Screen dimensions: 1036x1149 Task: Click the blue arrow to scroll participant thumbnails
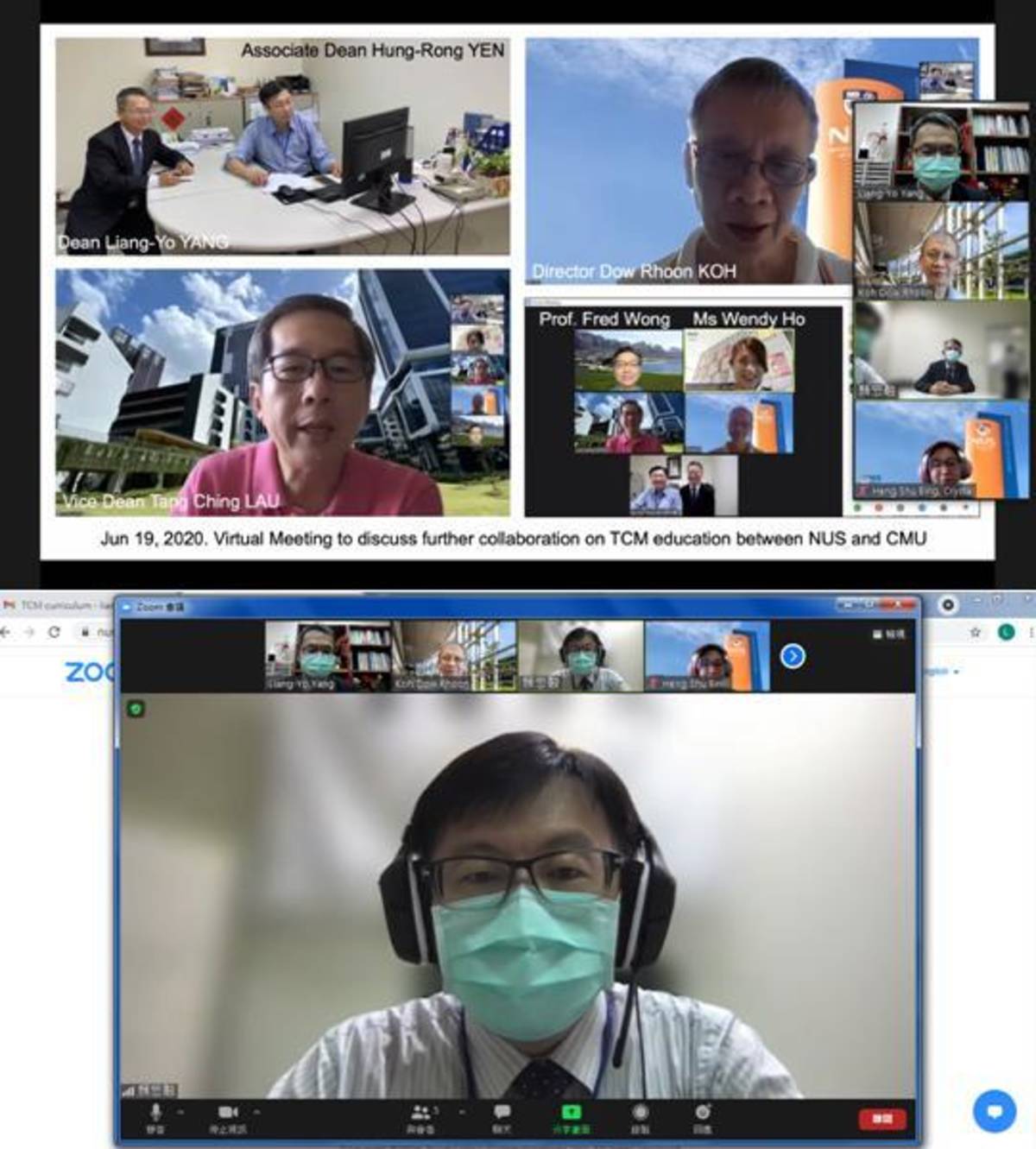coord(792,657)
